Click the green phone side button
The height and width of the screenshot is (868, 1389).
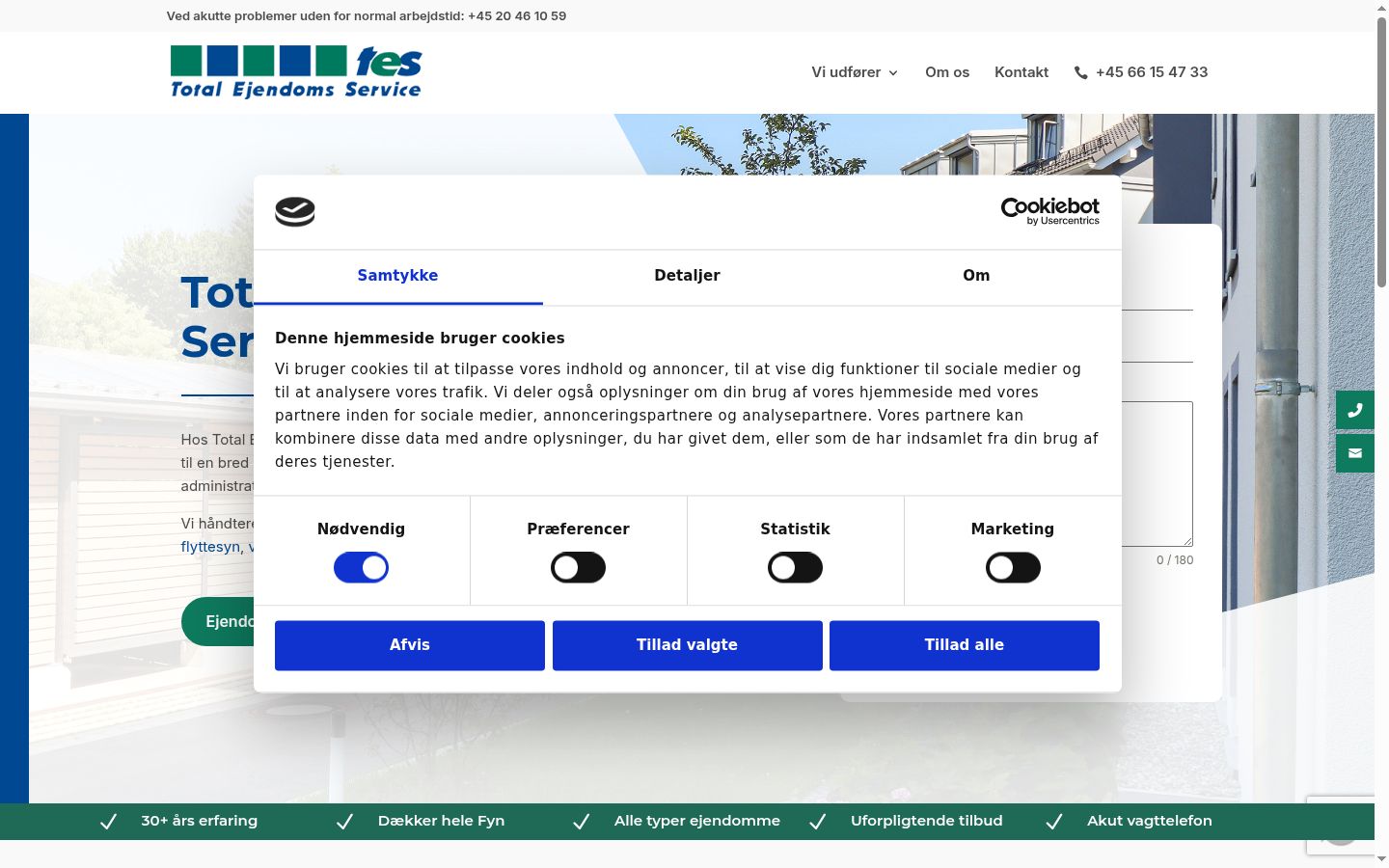[1355, 410]
